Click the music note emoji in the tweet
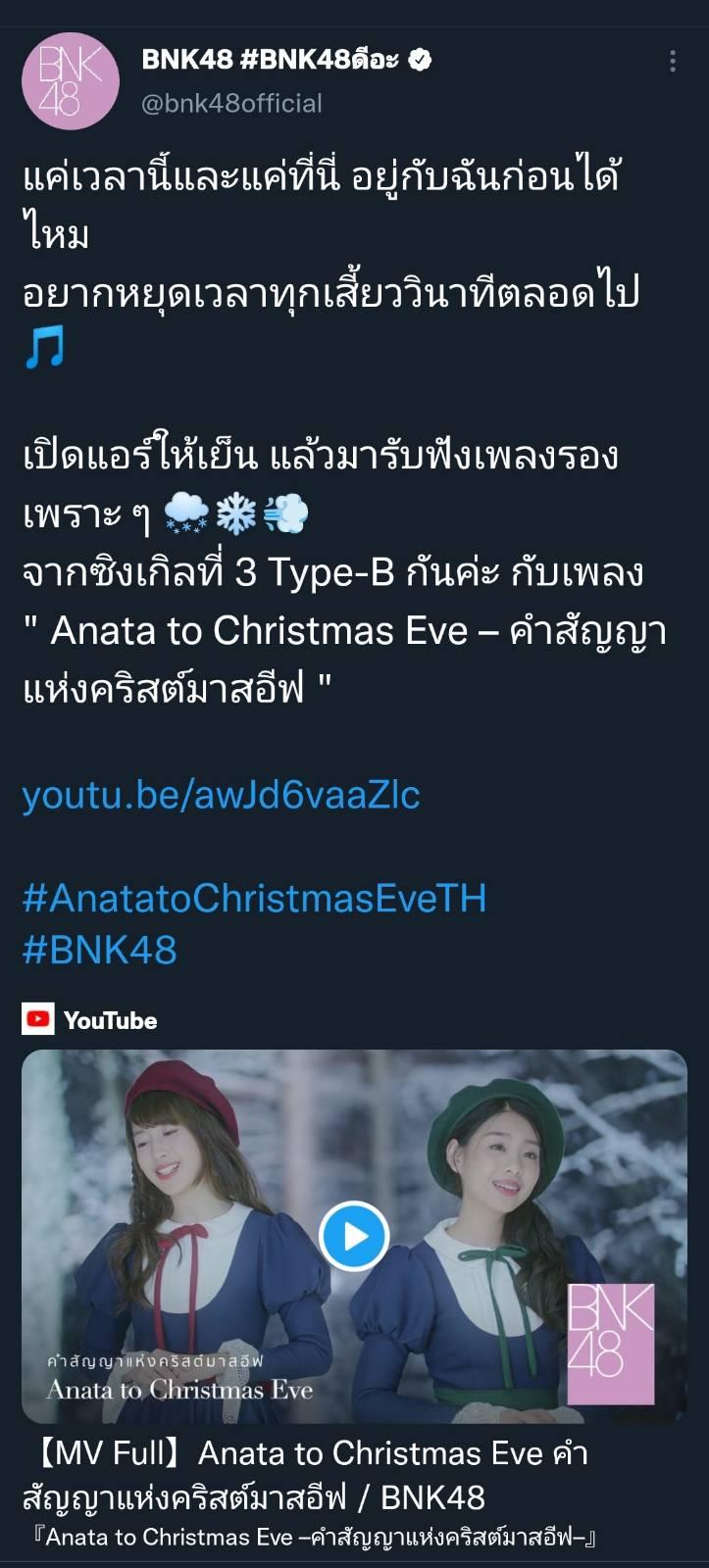Viewport: 709px width, 1568px height. tap(44, 348)
